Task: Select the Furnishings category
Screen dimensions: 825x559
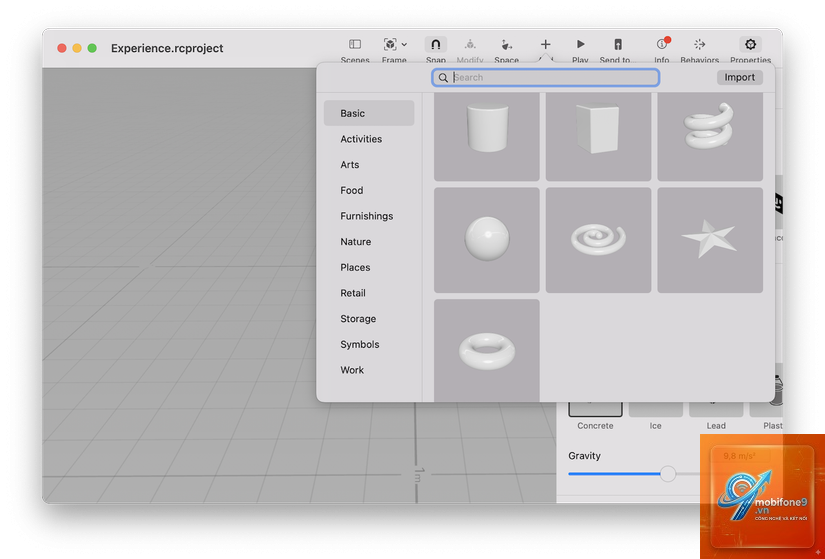Action: point(369,216)
